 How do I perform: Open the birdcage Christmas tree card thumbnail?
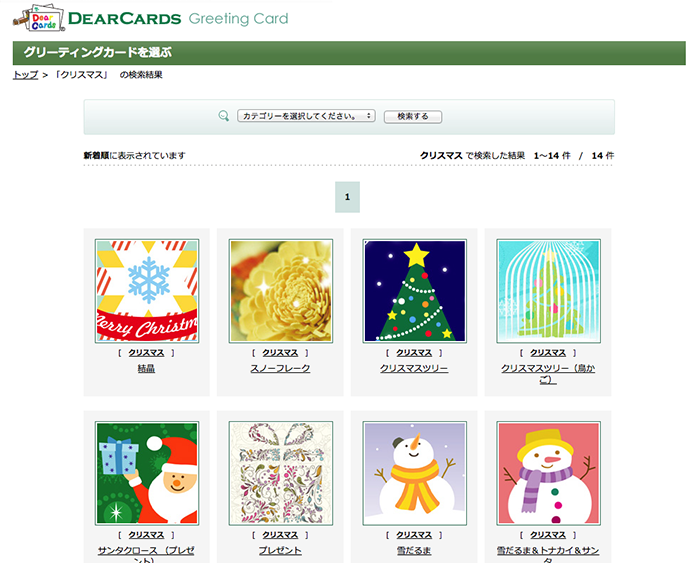(x=549, y=291)
